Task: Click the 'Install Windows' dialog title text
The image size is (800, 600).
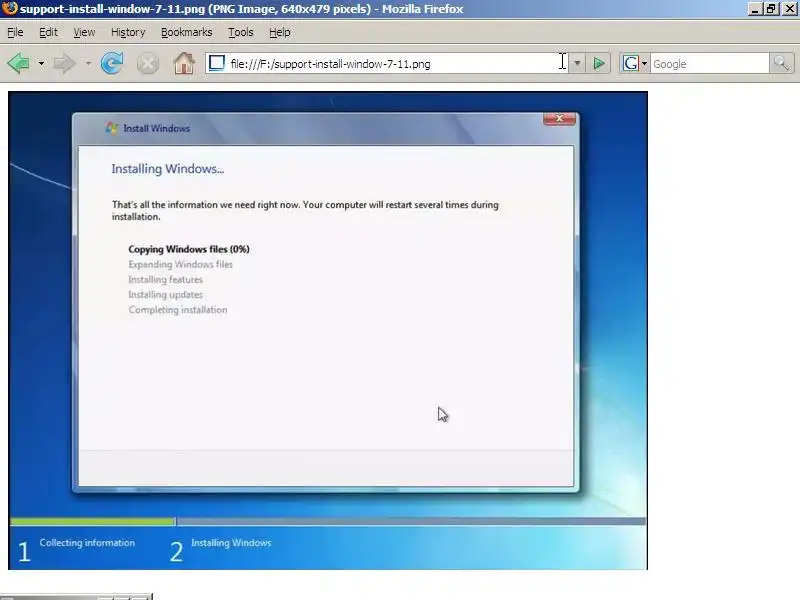Action: (157, 129)
